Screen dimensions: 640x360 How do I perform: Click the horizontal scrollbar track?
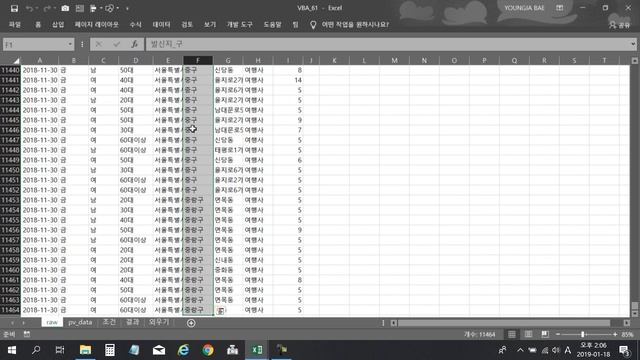(x=504, y=323)
